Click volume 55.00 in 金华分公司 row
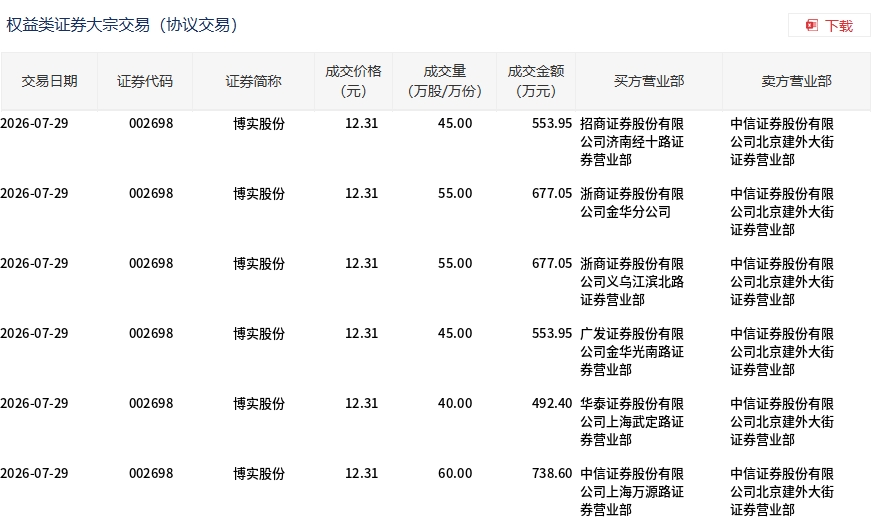Viewport: 872px width, 532px height. point(455,193)
